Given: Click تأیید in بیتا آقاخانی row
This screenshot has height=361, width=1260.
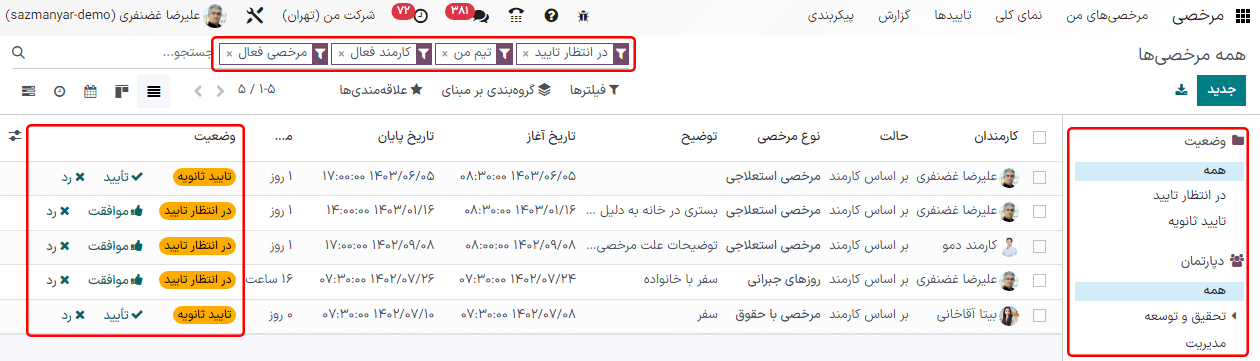Looking at the screenshot, I should pyautogui.click(x=123, y=315).
